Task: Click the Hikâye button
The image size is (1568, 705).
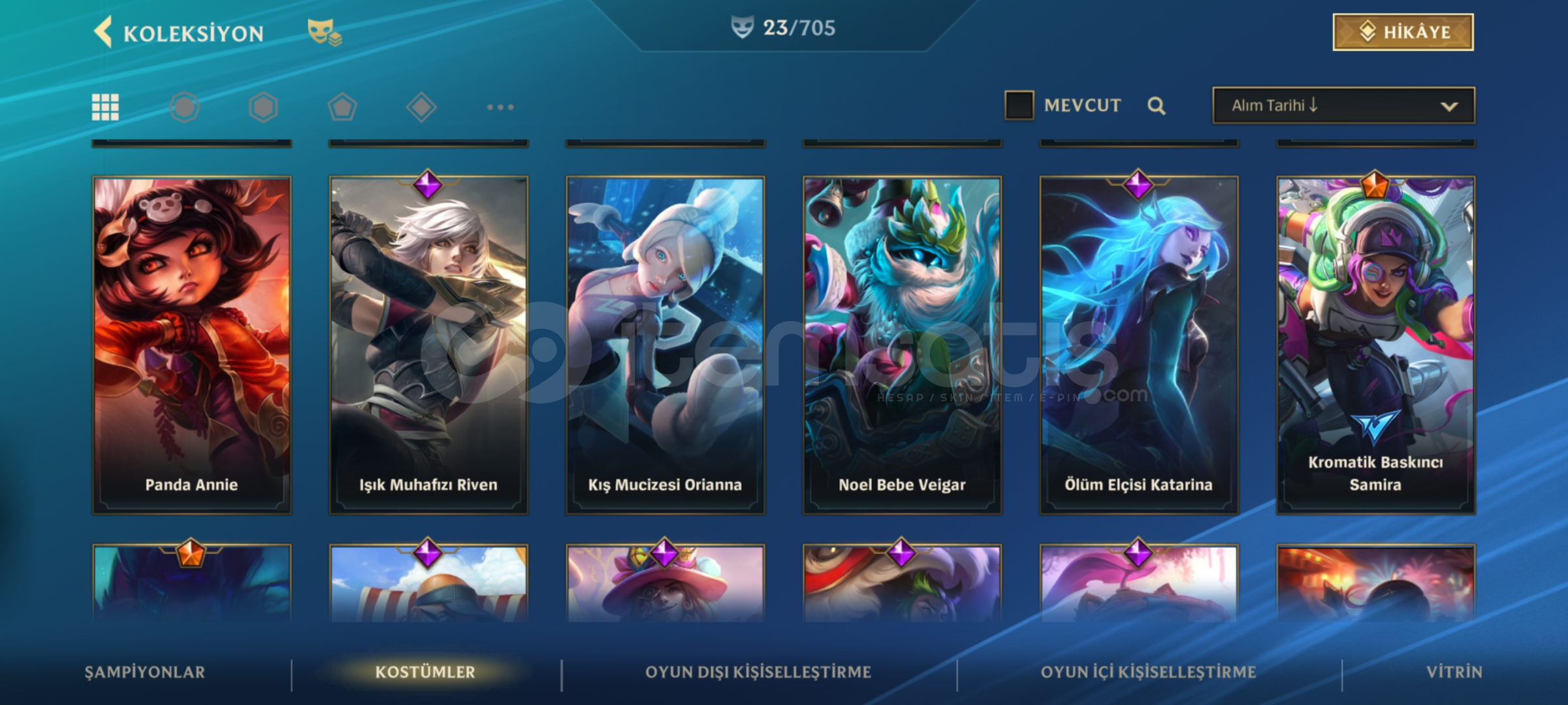Action: [1403, 32]
